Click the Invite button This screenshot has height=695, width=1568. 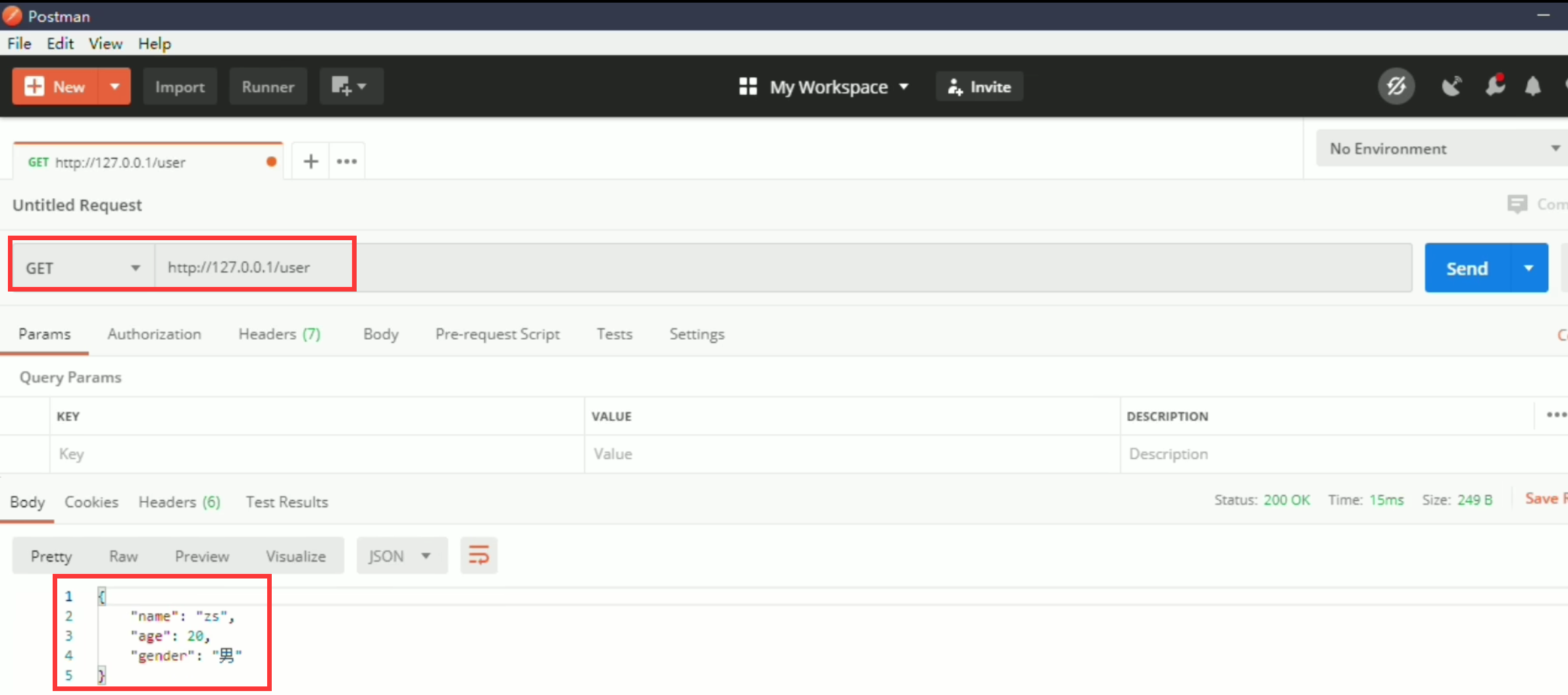[x=979, y=86]
